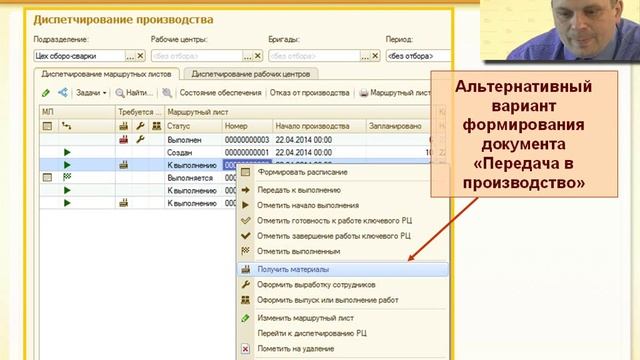Open selection dialog for Подразделение field
This screenshot has height=360, width=640.
[x=130, y=56]
